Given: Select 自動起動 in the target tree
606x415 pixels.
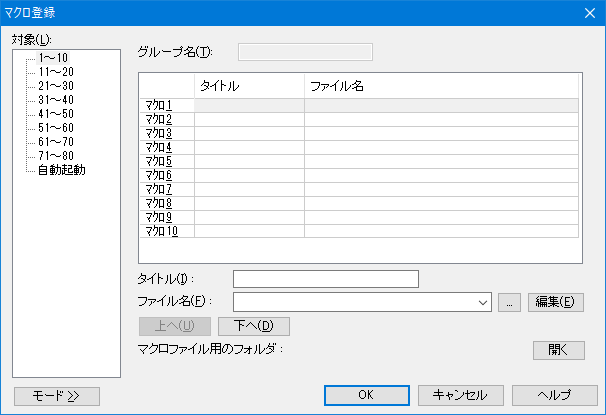Looking at the screenshot, I should tap(62, 170).
